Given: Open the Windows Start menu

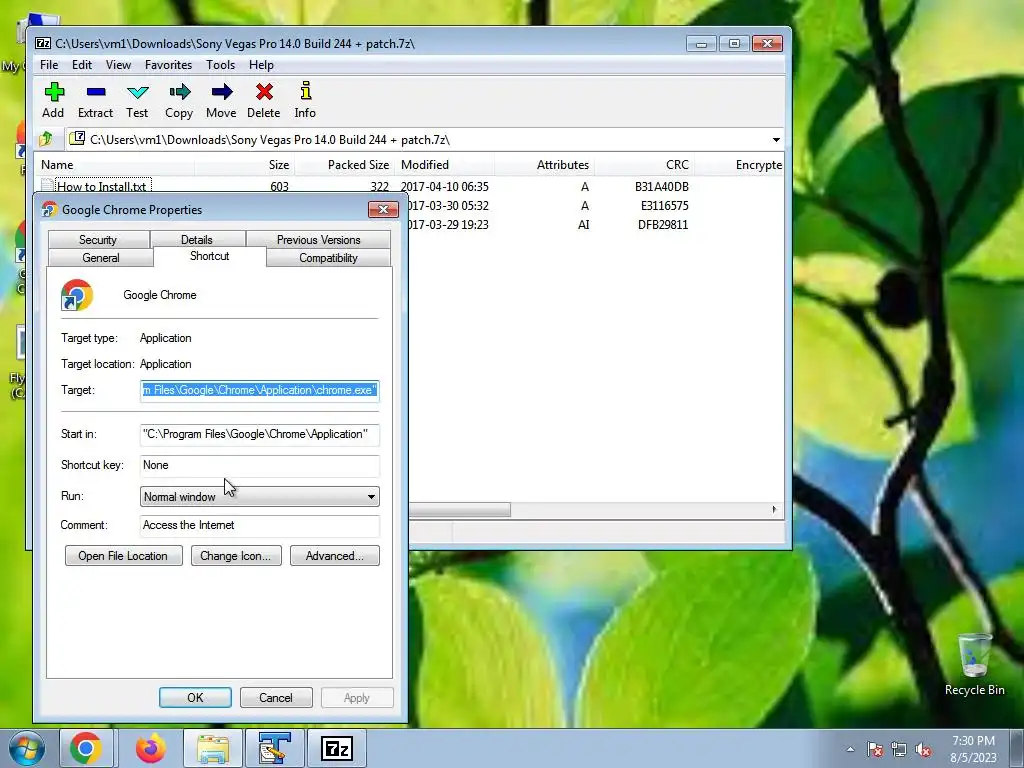Looking at the screenshot, I should coord(27,749).
